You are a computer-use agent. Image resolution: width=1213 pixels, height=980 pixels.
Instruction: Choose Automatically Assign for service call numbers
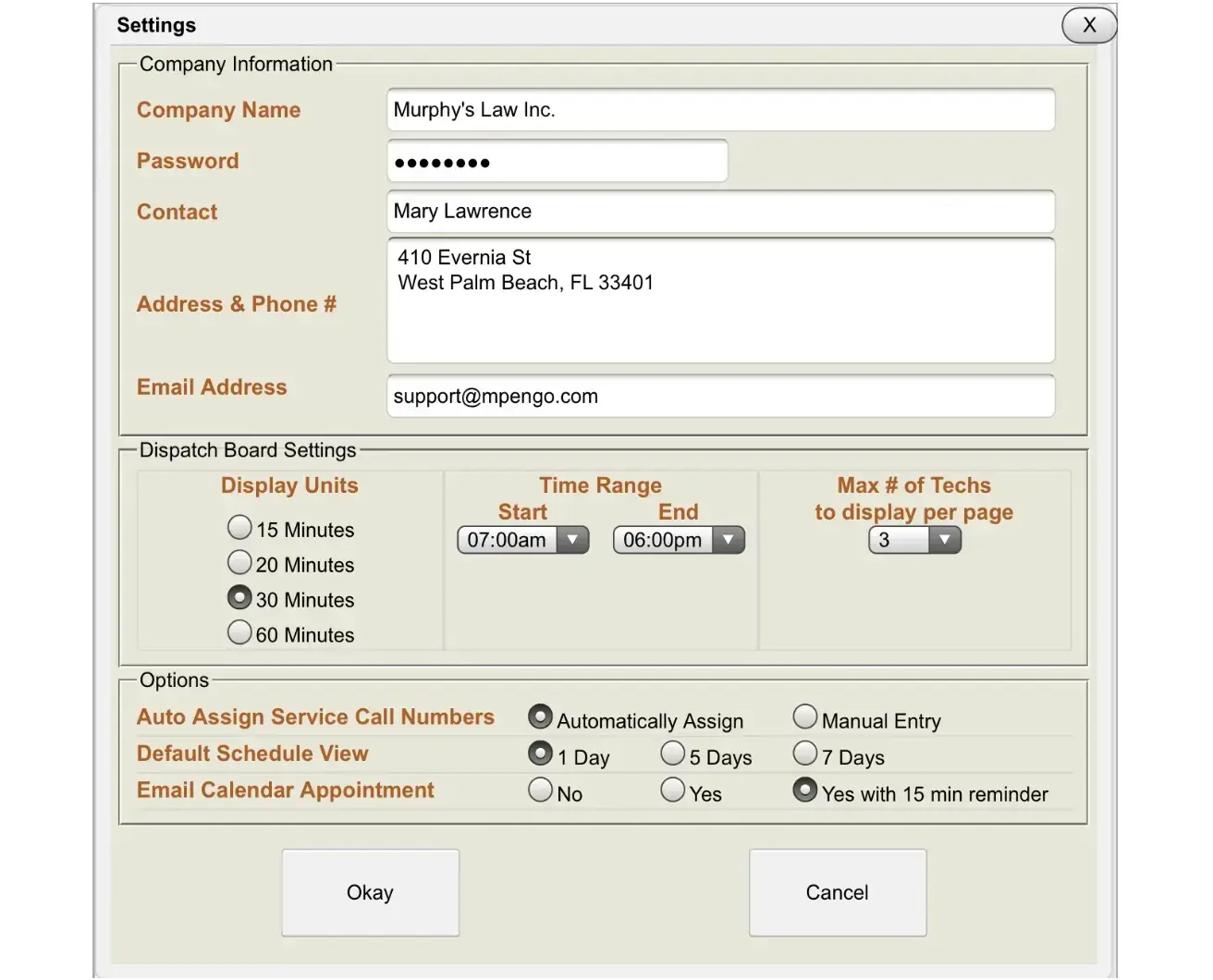[540, 717]
